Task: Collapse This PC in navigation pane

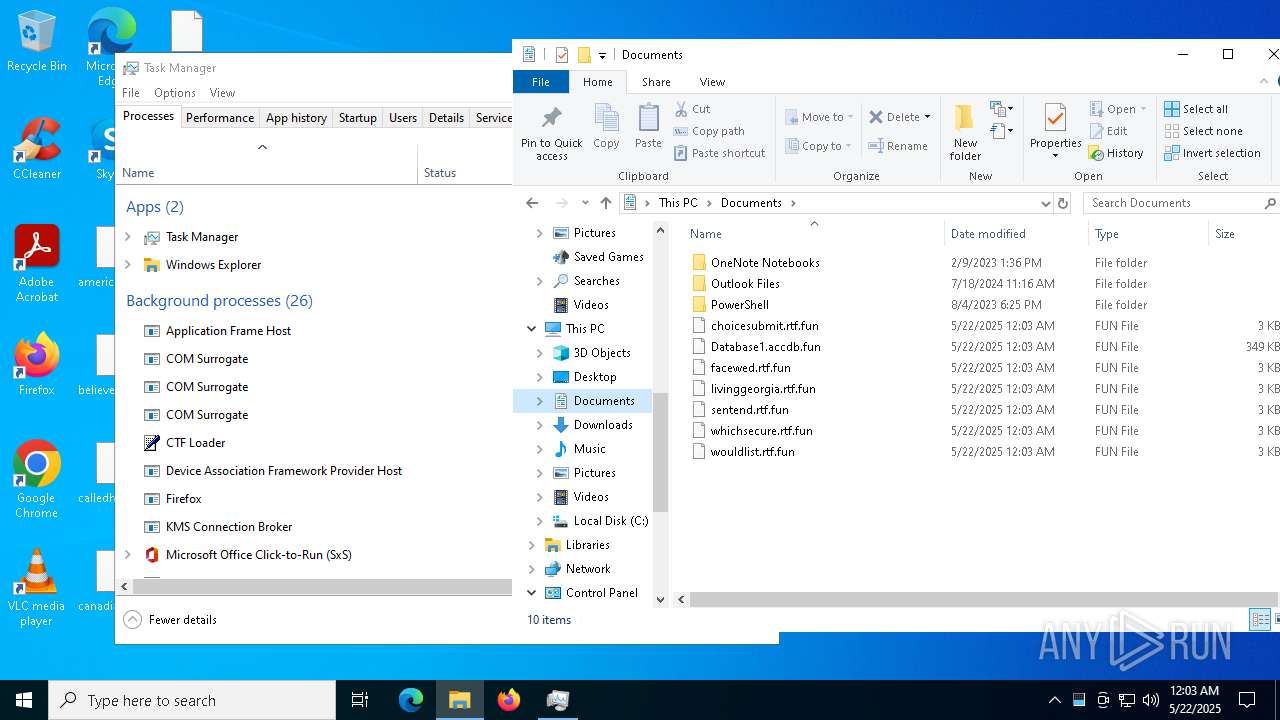Action: coord(532,329)
